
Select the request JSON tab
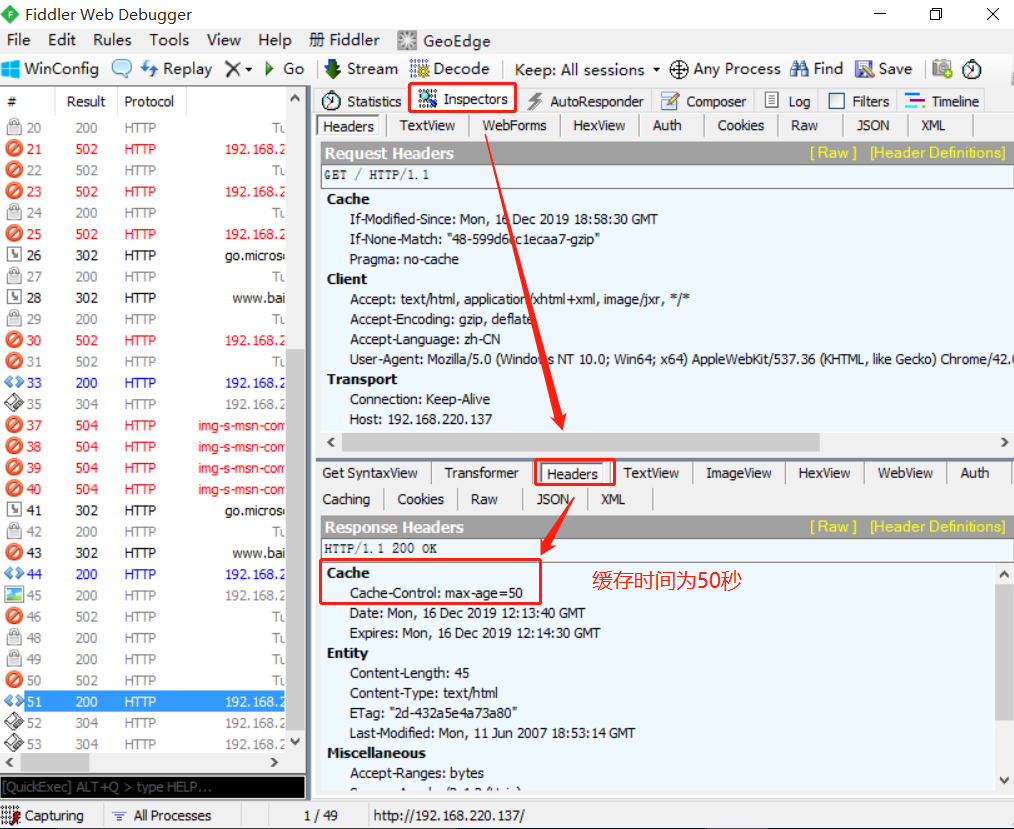pyautogui.click(x=872, y=125)
